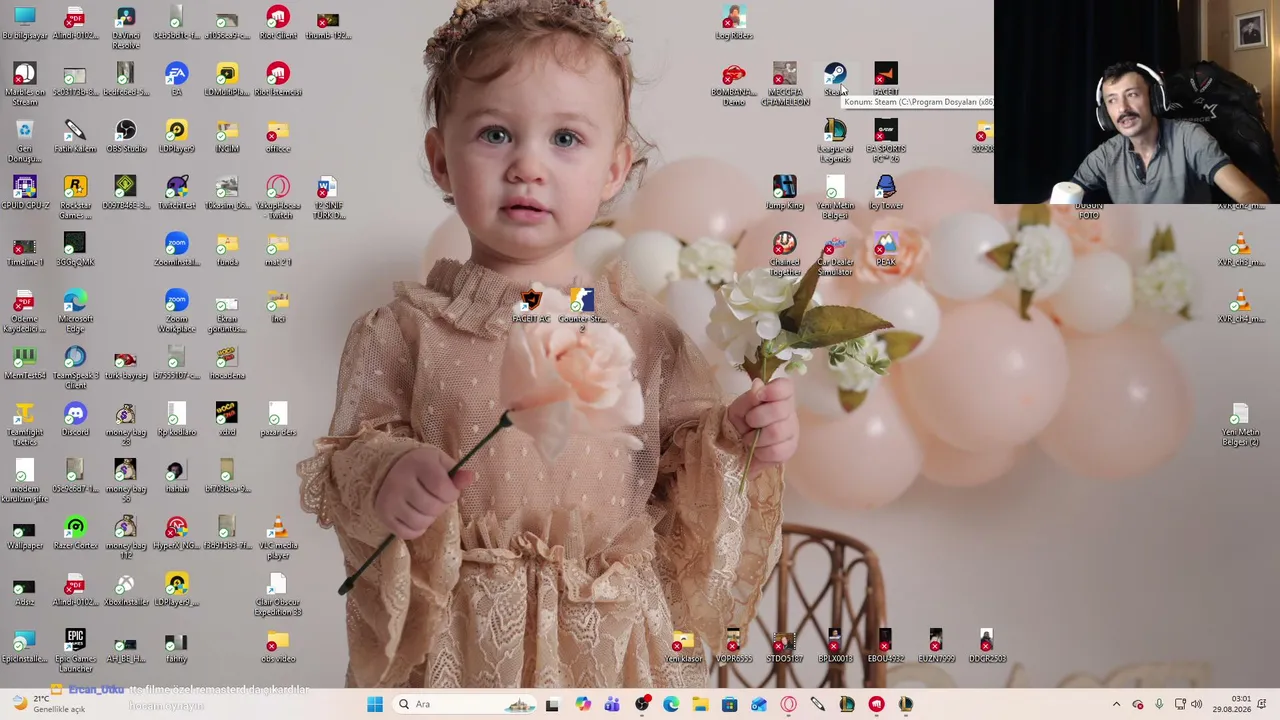Open the speaker volume tray icon

pyautogui.click(x=1196, y=704)
